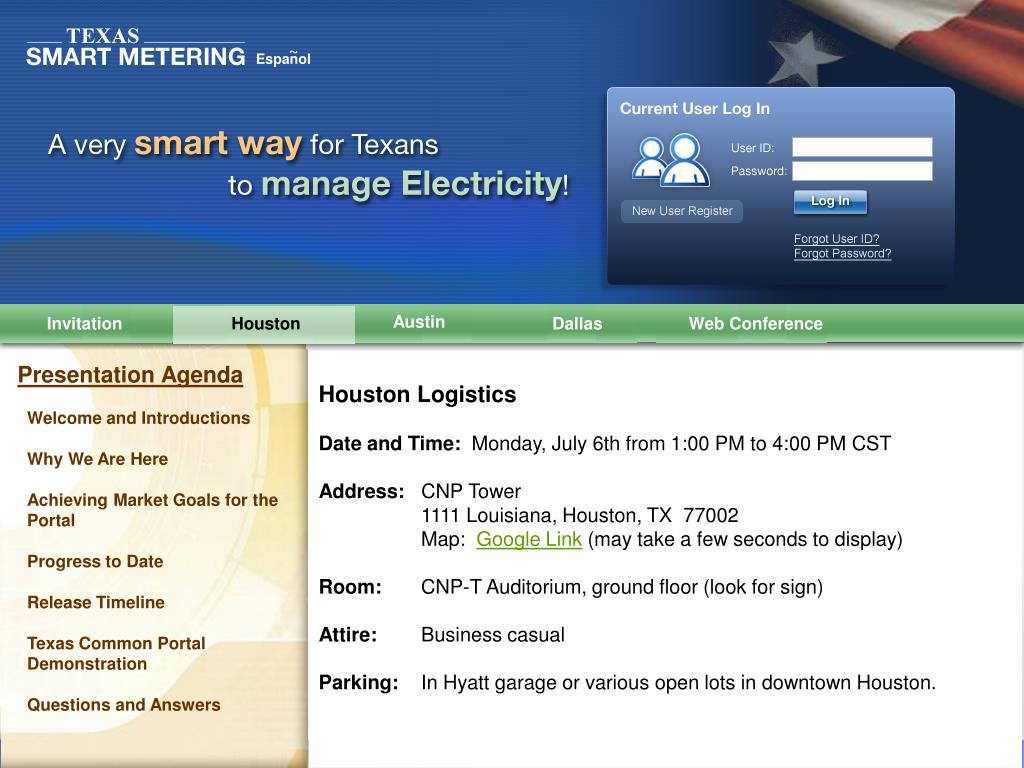
Task: Click the 1111 Louisiana address line
Action: point(580,515)
